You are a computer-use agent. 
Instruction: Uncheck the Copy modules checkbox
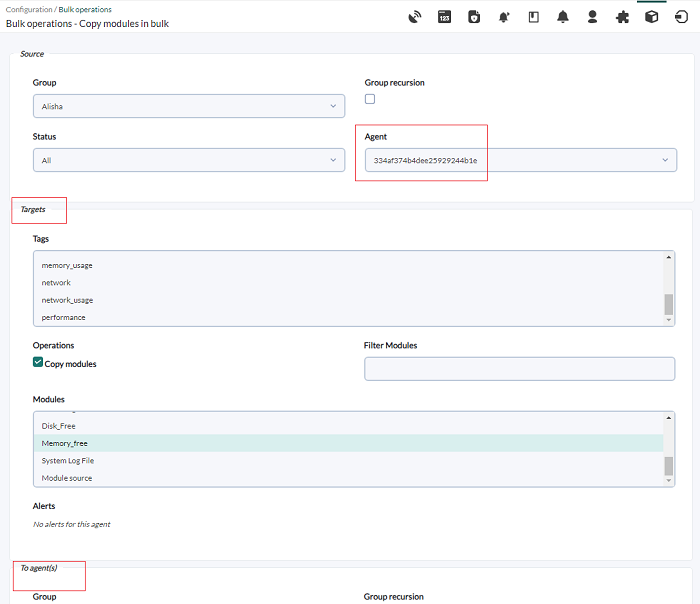pyautogui.click(x=38, y=362)
